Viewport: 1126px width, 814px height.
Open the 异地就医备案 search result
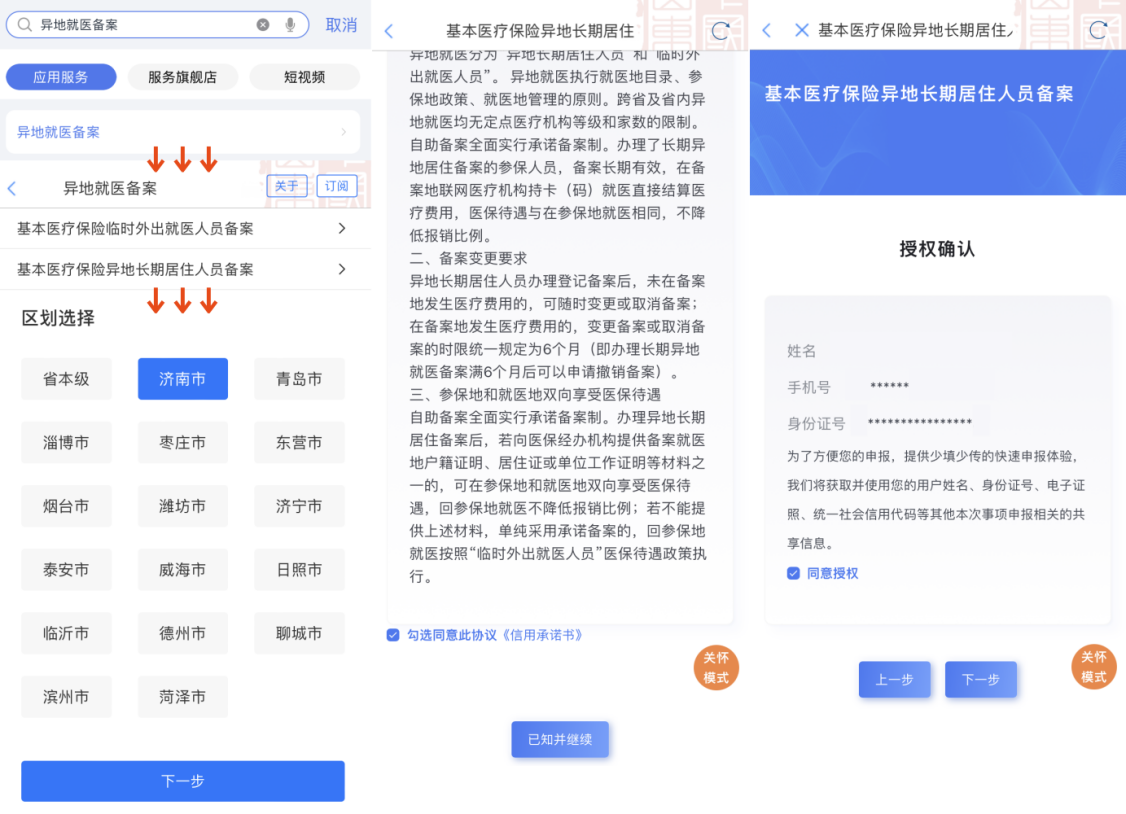(x=182, y=132)
